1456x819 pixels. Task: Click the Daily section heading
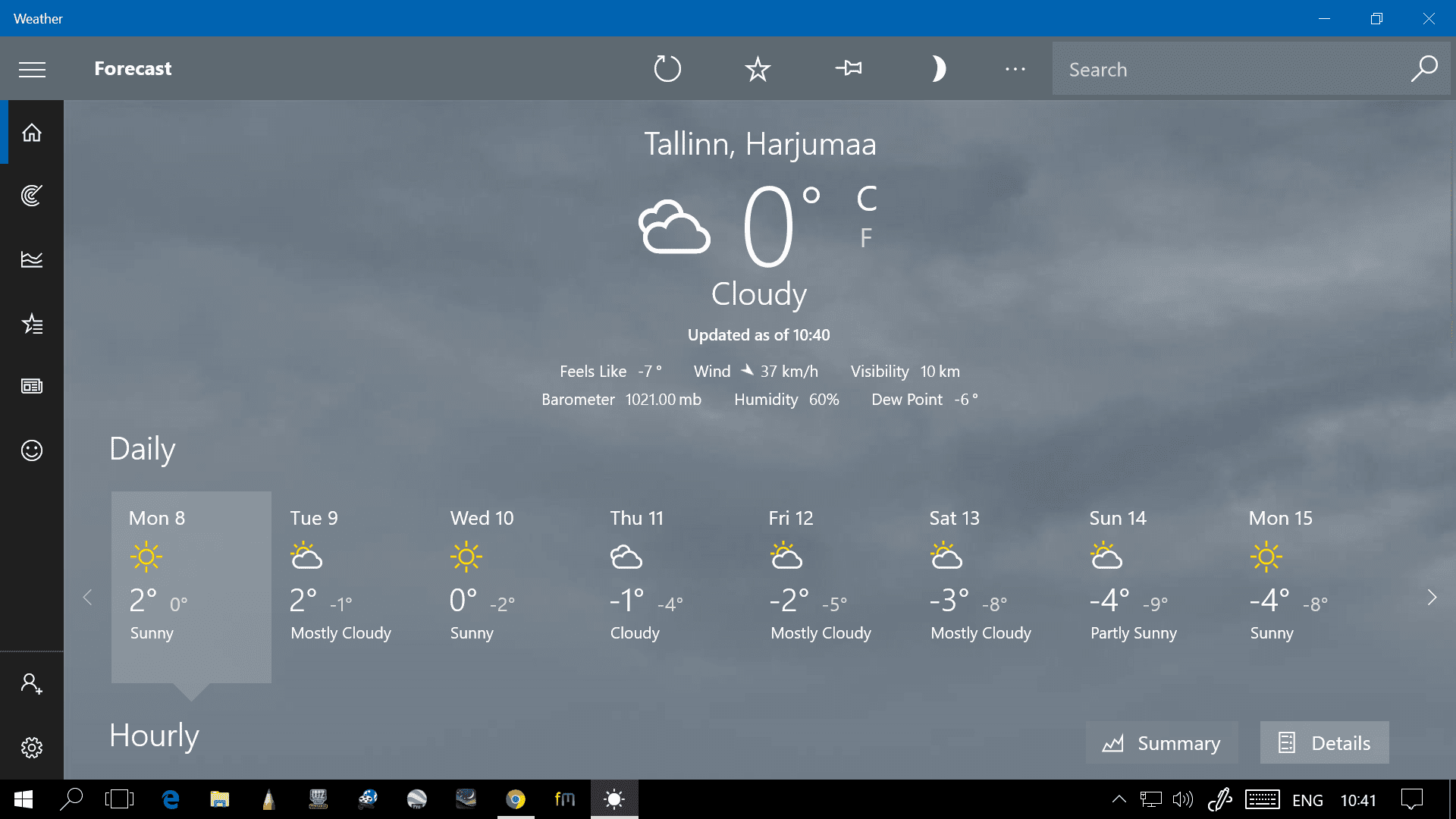tap(143, 449)
